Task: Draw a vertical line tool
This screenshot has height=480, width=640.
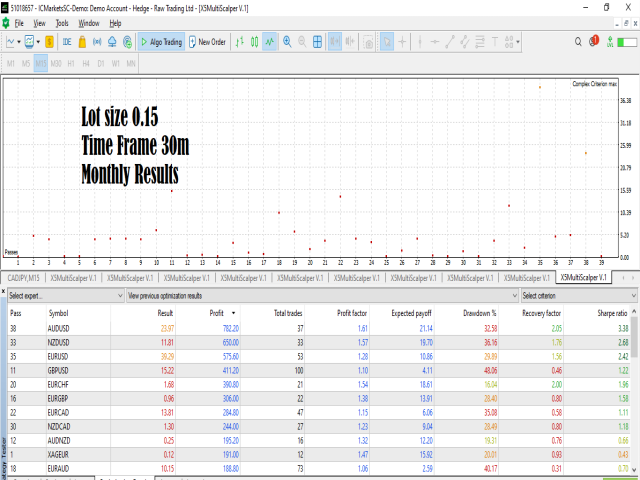Action: 420,42
